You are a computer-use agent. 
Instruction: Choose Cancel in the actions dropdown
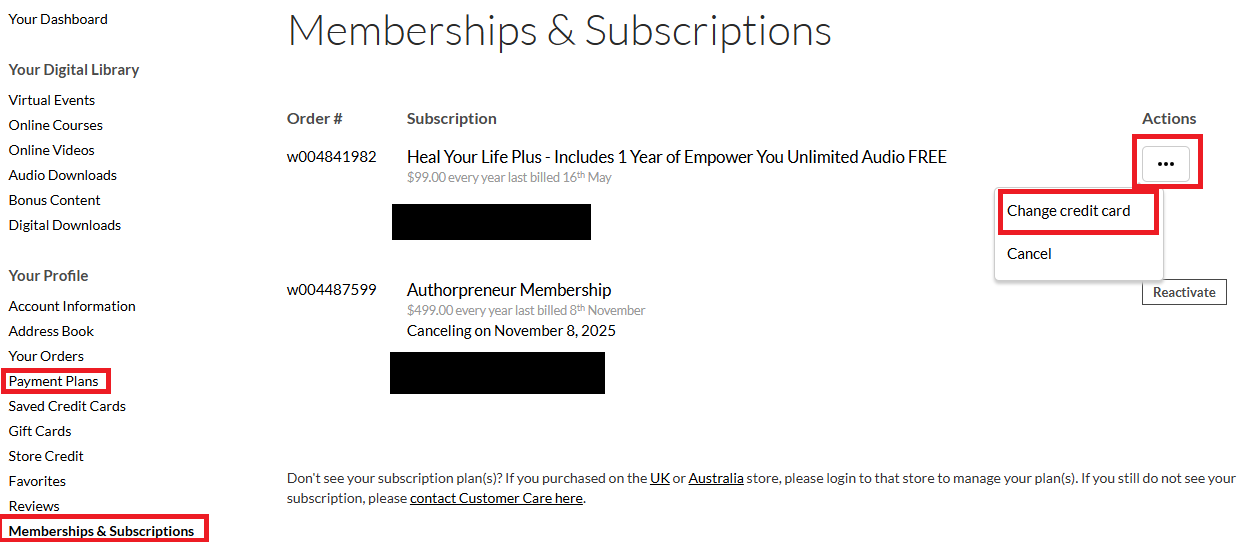point(1029,254)
